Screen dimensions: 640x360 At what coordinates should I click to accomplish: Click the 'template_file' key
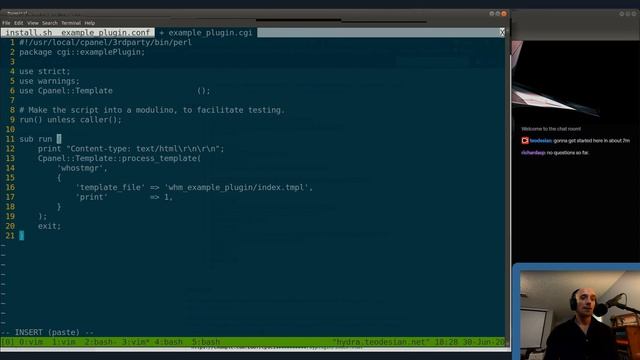coord(110,187)
